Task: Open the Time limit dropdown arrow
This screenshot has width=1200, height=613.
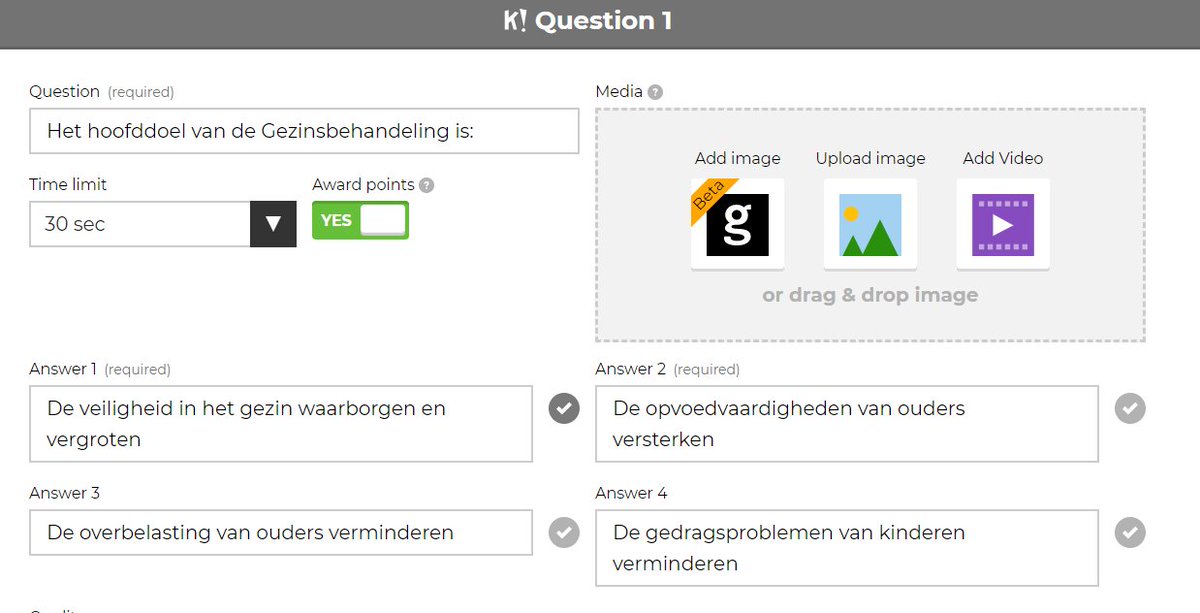Action: pos(272,223)
